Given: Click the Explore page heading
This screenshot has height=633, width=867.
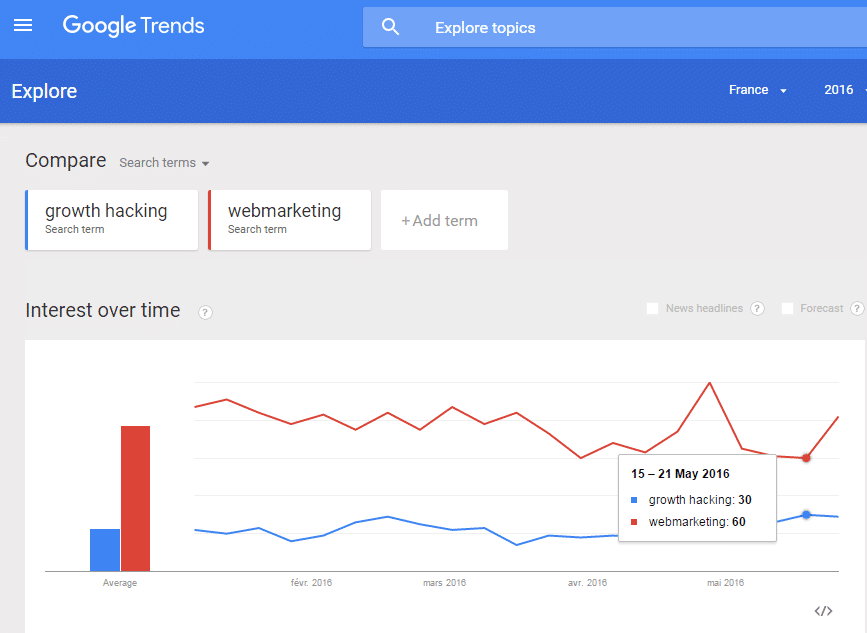Looking at the screenshot, I should tap(44, 91).
